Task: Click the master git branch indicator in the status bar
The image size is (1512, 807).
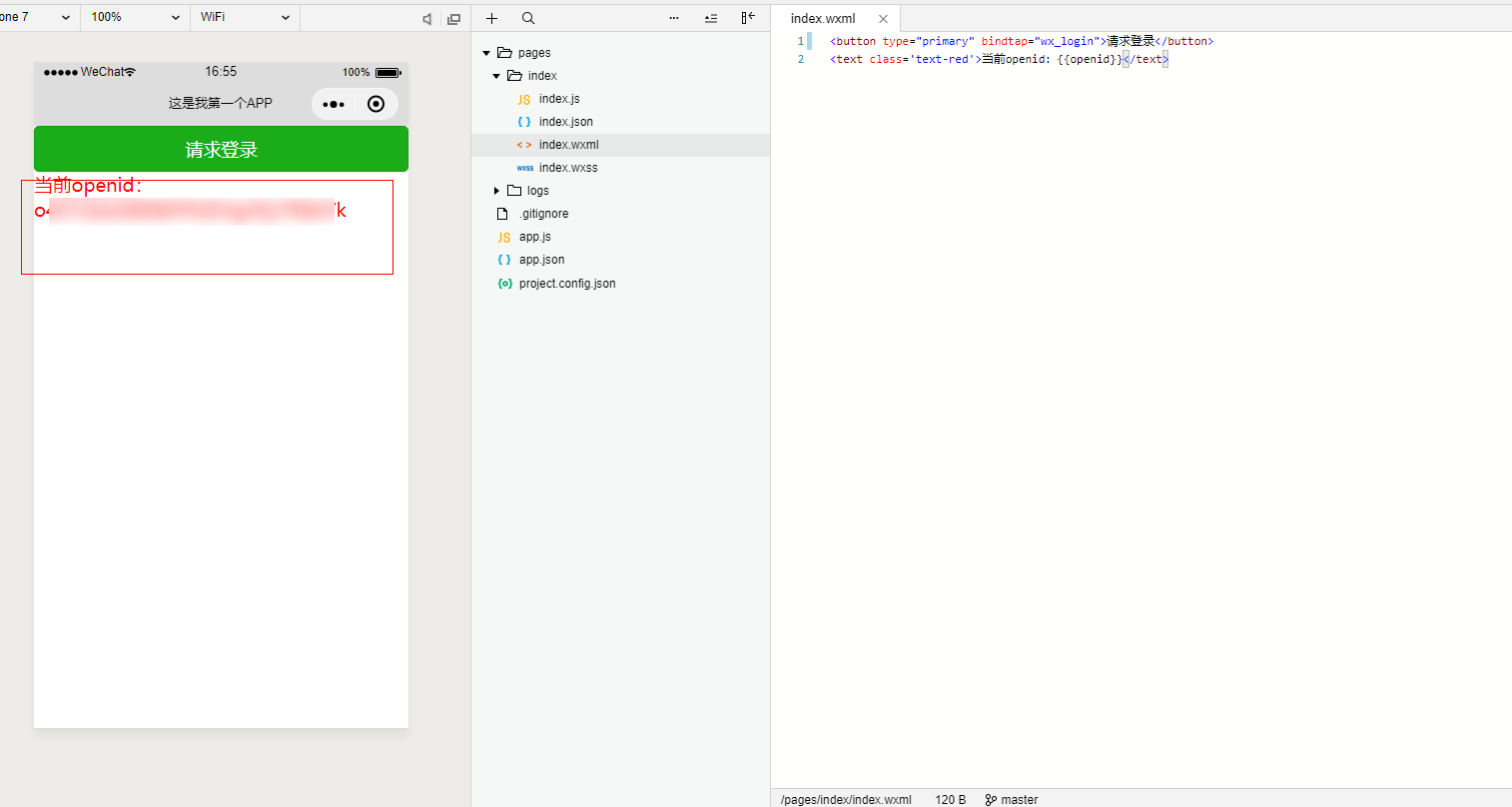Action: (1012, 799)
